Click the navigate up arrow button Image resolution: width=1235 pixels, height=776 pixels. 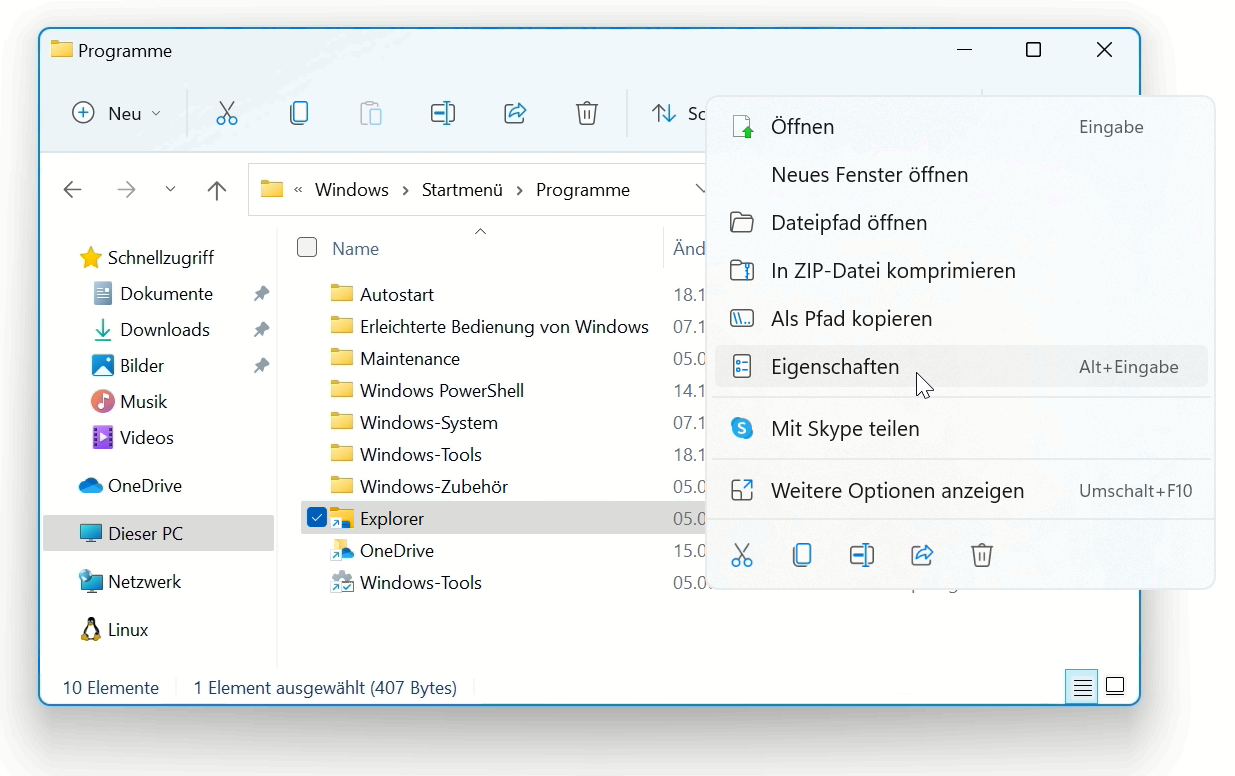click(x=217, y=189)
